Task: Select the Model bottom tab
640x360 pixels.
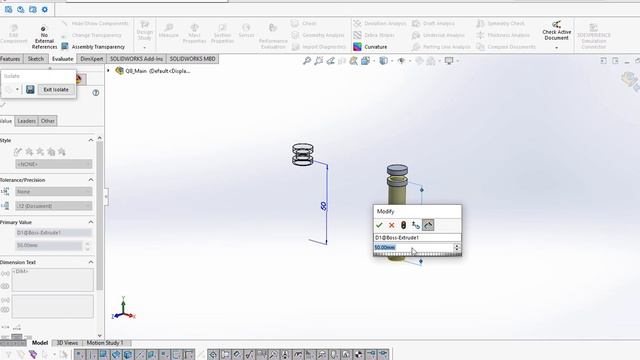Action: tap(40, 343)
